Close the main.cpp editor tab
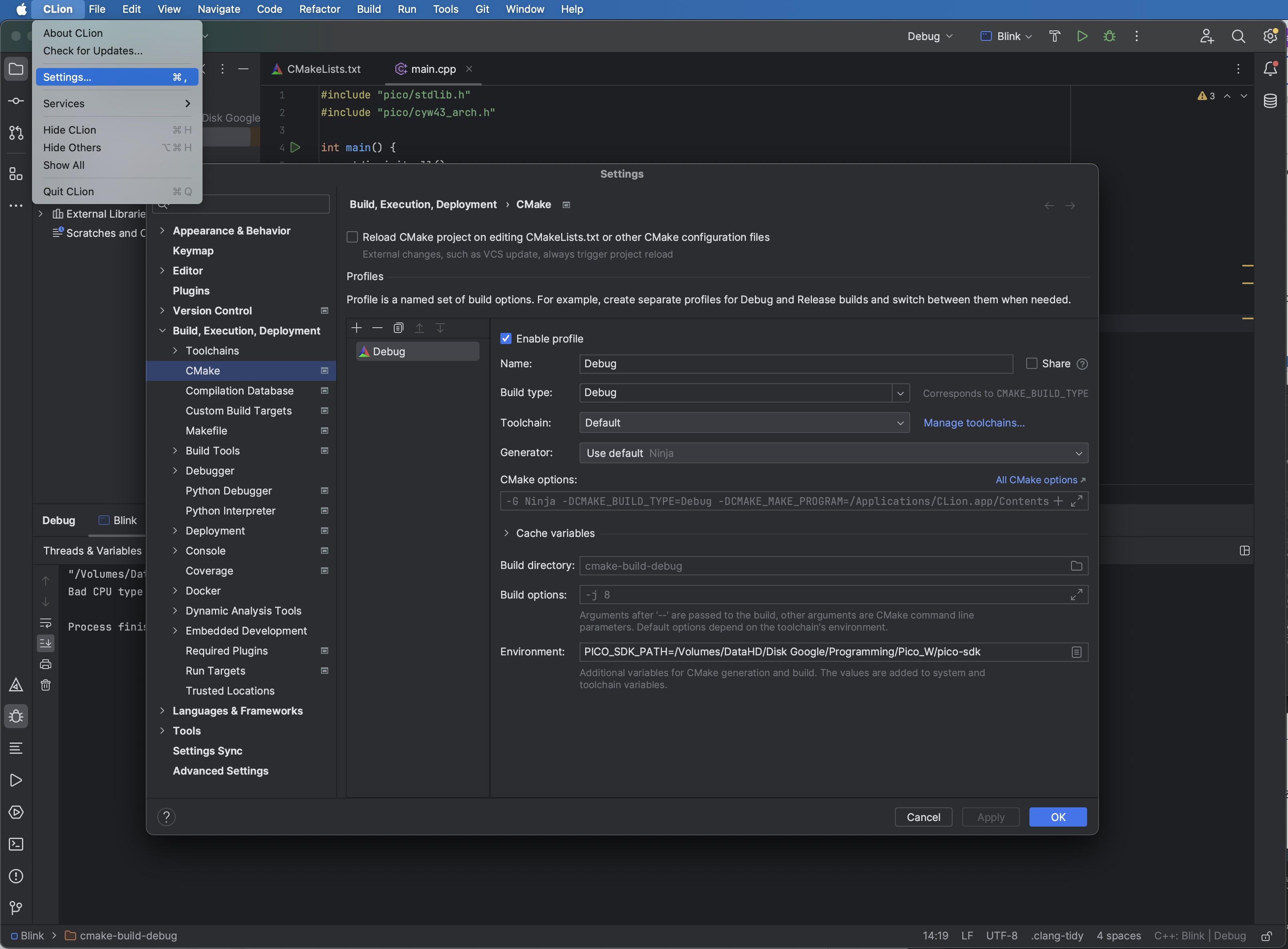 (469, 69)
